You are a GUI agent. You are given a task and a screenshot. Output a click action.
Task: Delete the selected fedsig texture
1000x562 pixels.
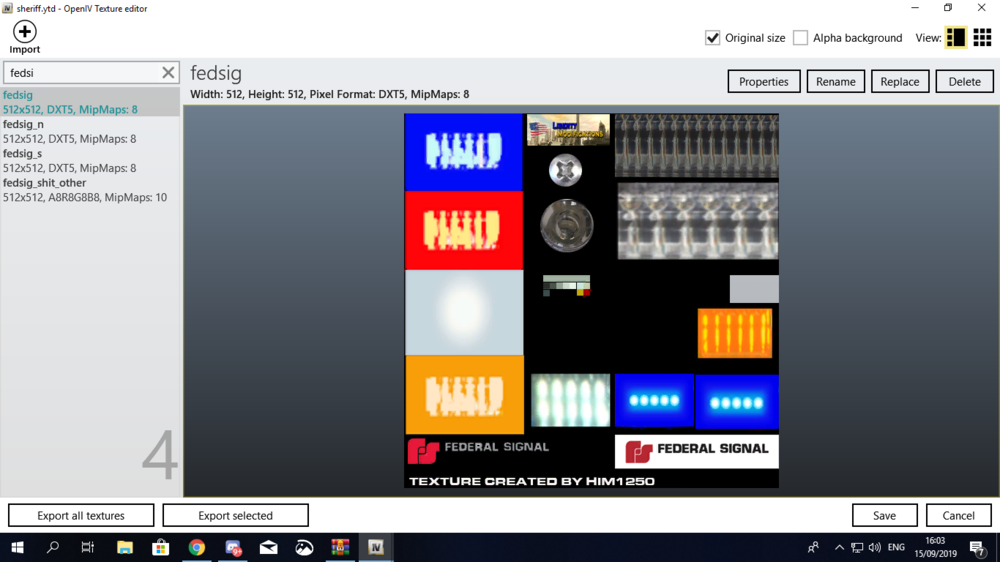point(964,82)
